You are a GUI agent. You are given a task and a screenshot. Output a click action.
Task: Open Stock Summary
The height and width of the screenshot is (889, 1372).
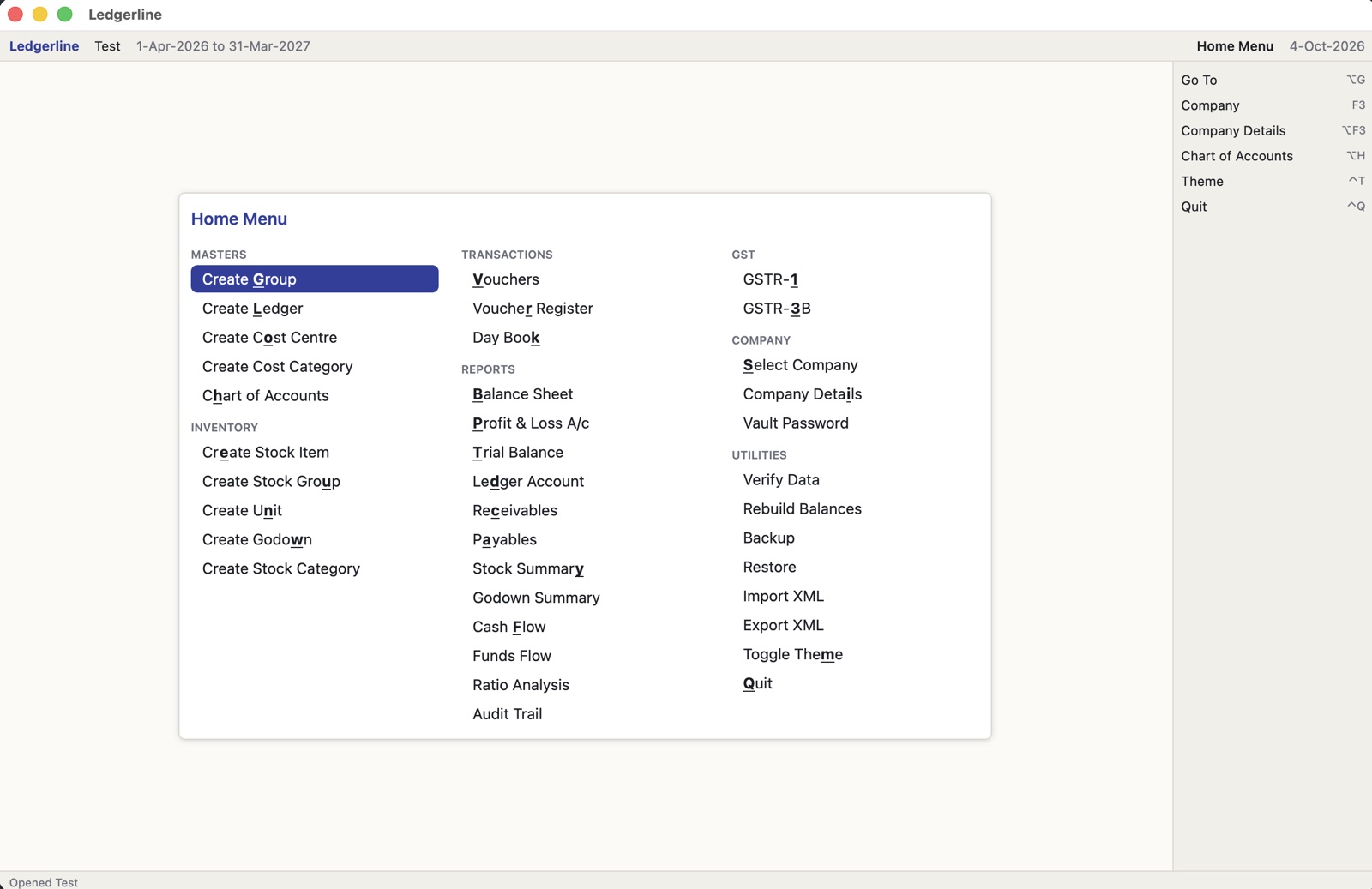click(585, 569)
